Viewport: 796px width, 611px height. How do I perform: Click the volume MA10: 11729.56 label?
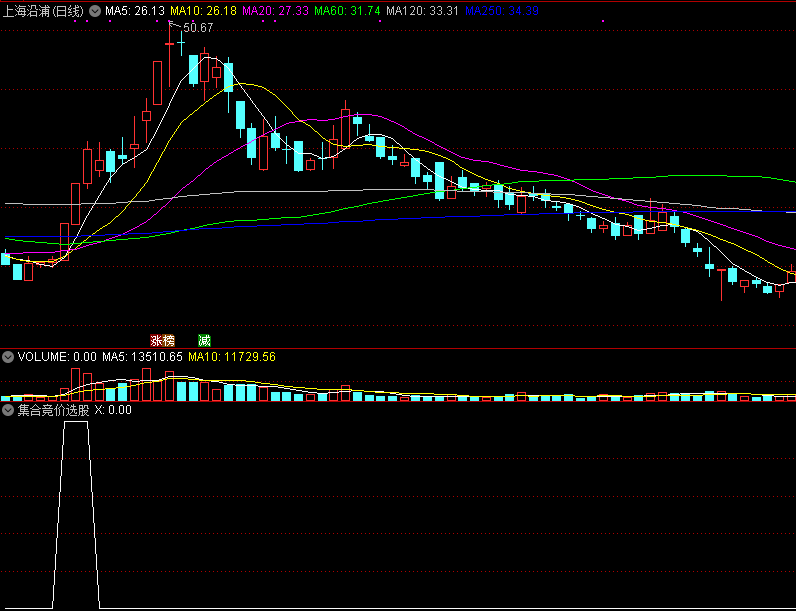[x=232, y=357]
